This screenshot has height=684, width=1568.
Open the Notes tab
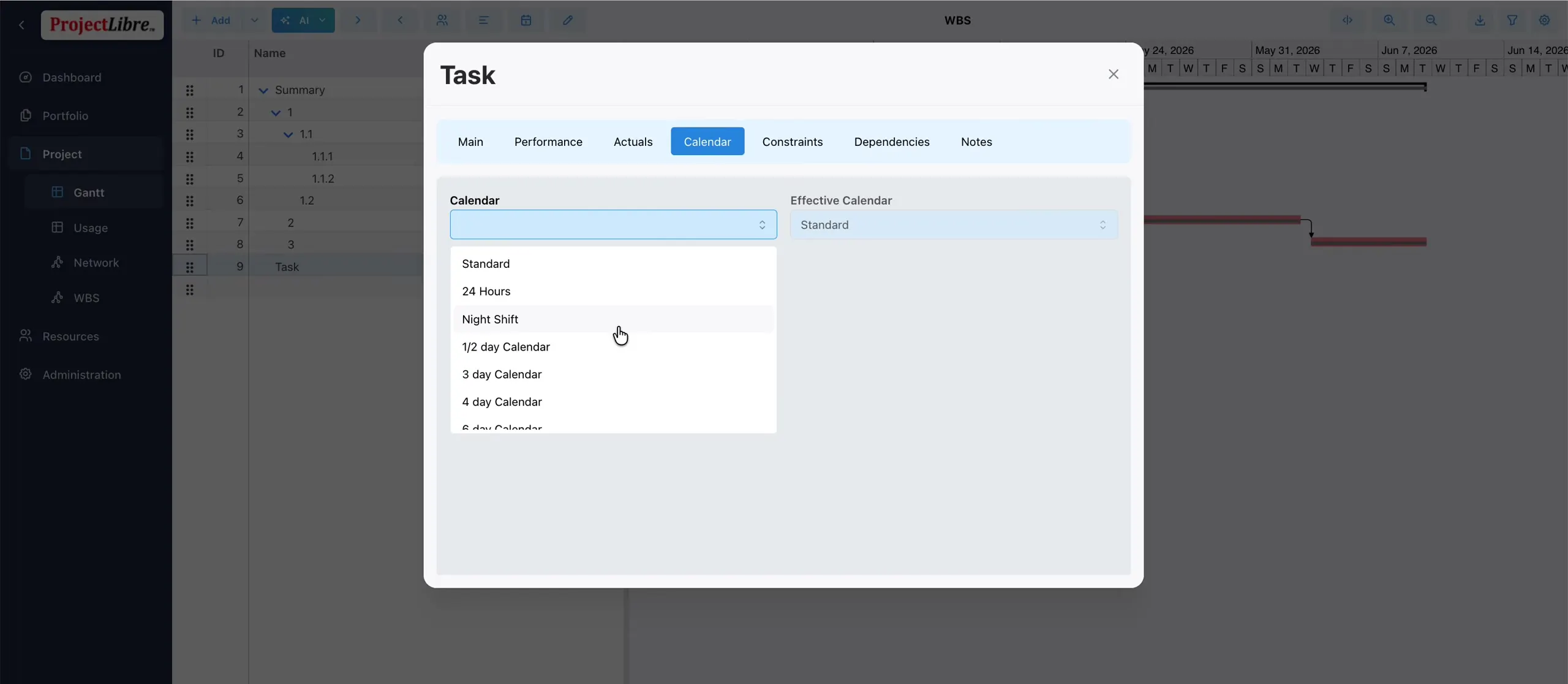click(x=976, y=142)
